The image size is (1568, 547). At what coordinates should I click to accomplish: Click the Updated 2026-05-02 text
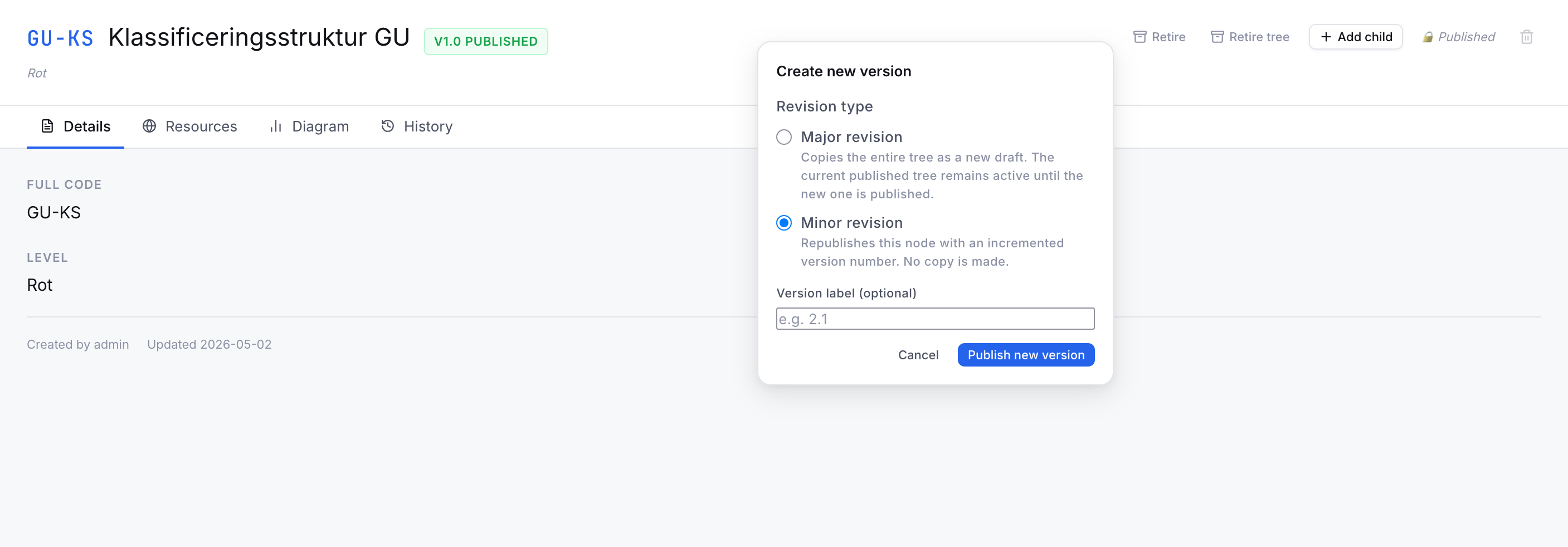point(210,344)
